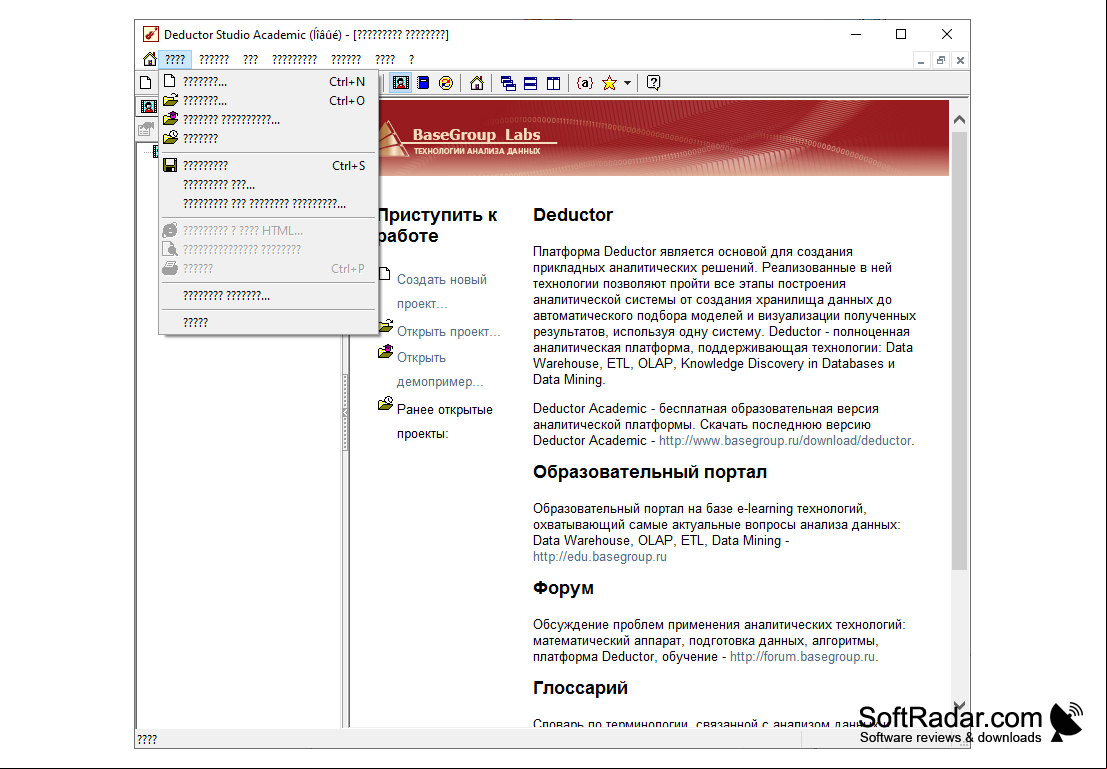
Task: Choose the menu entry with Ctrl+O shortcut
Action: pos(268,100)
